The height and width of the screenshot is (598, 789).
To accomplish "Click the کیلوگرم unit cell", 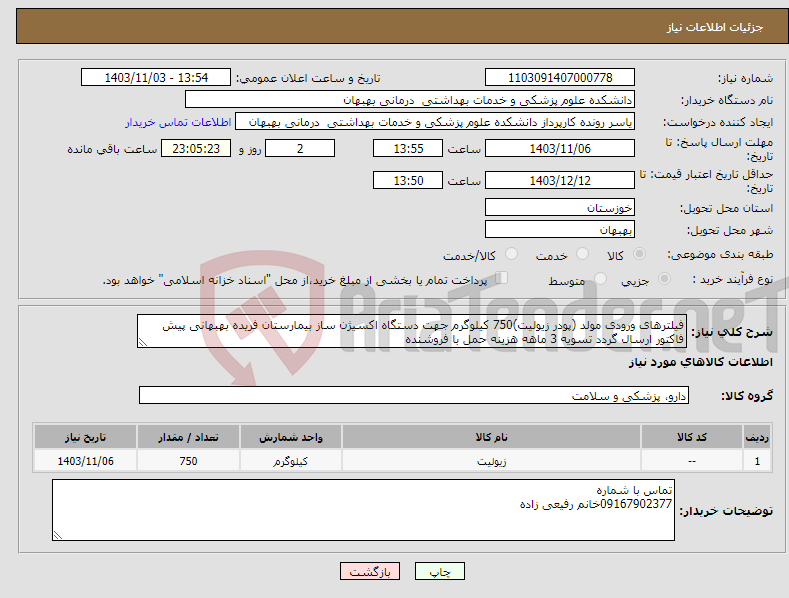I will coord(291,461).
